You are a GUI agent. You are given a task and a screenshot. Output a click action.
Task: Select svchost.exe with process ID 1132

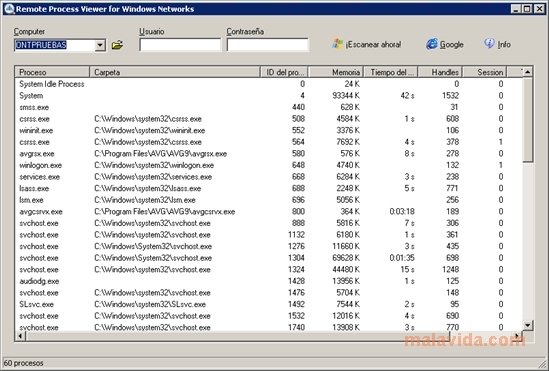coord(269,234)
